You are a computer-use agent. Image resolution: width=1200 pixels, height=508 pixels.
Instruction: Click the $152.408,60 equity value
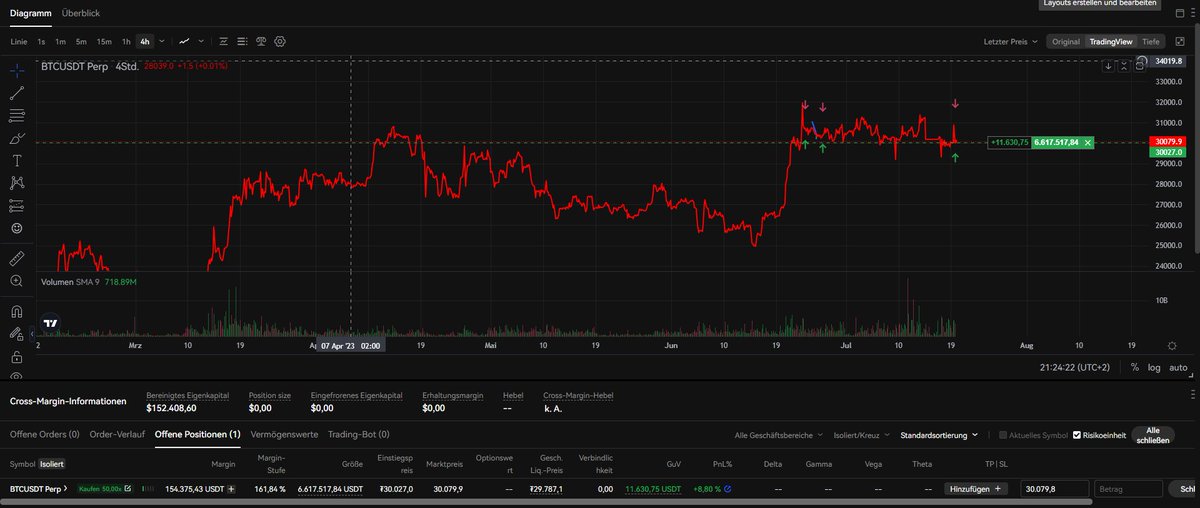pyautogui.click(x=171, y=408)
